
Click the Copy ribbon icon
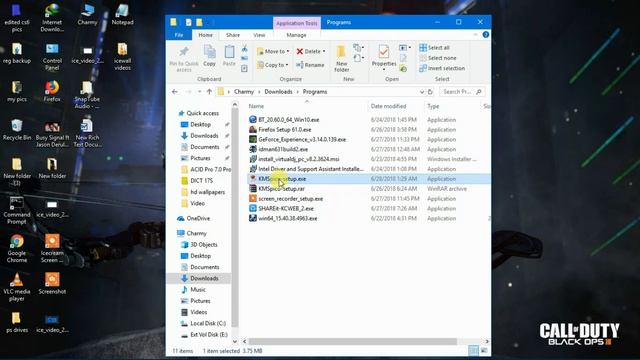pyautogui.click(x=209, y=56)
